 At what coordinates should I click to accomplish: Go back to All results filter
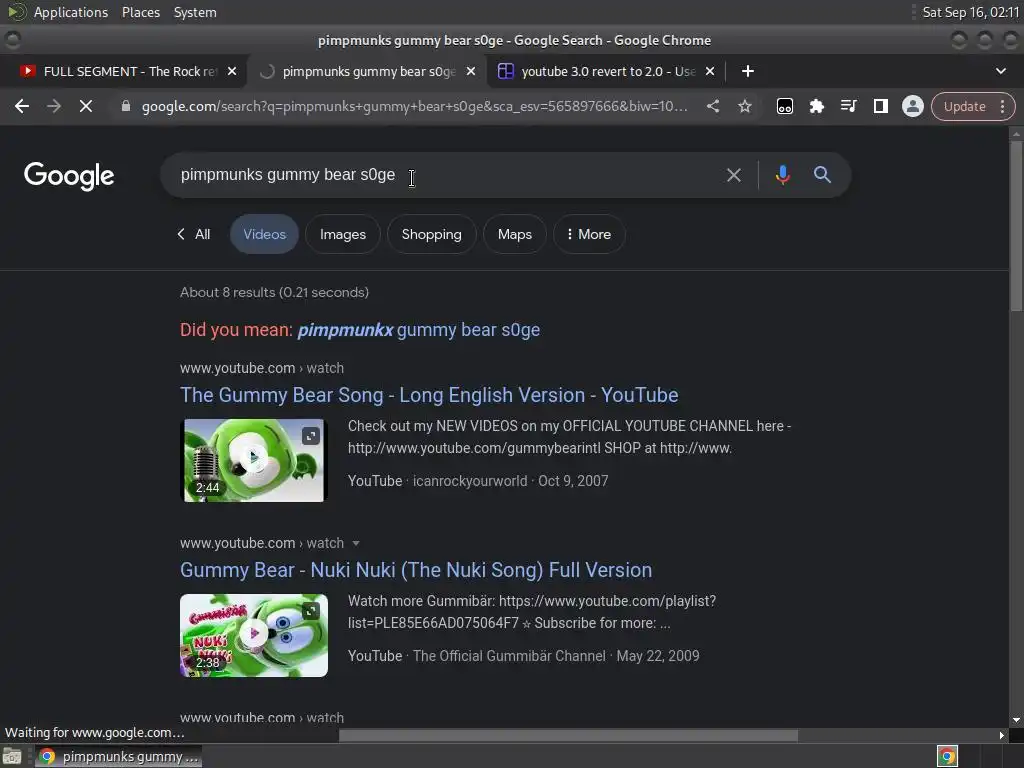194,234
